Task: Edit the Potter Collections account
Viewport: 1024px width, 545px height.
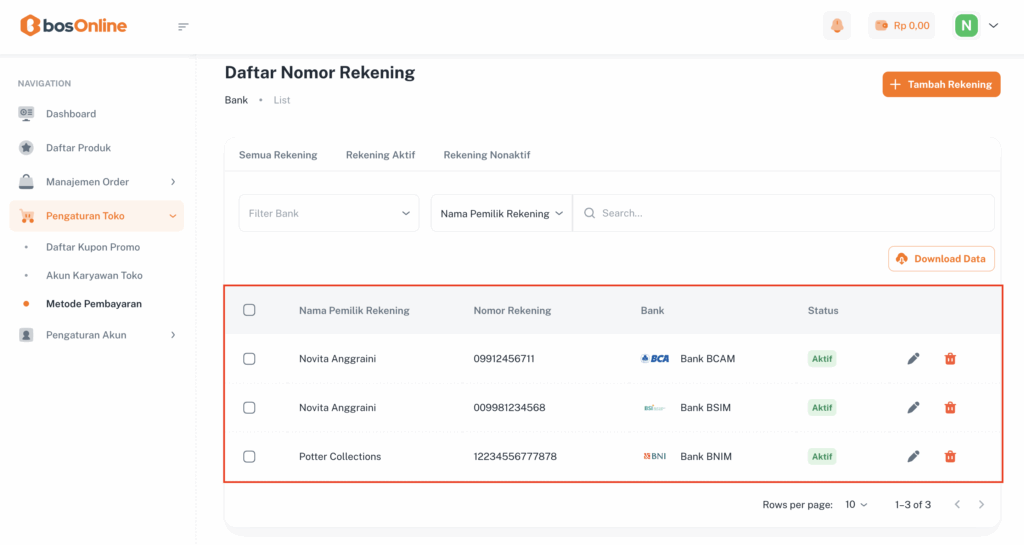Action: [x=913, y=457]
